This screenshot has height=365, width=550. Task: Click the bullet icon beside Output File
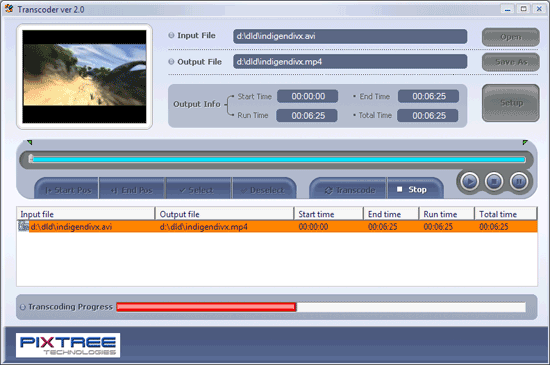[171, 62]
